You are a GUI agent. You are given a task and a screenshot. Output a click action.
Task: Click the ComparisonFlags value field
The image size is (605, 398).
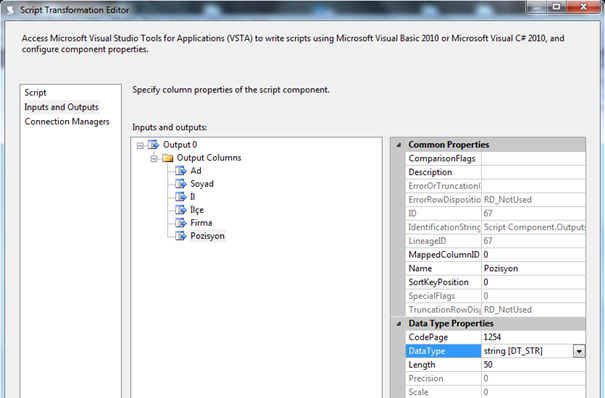[533, 159]
